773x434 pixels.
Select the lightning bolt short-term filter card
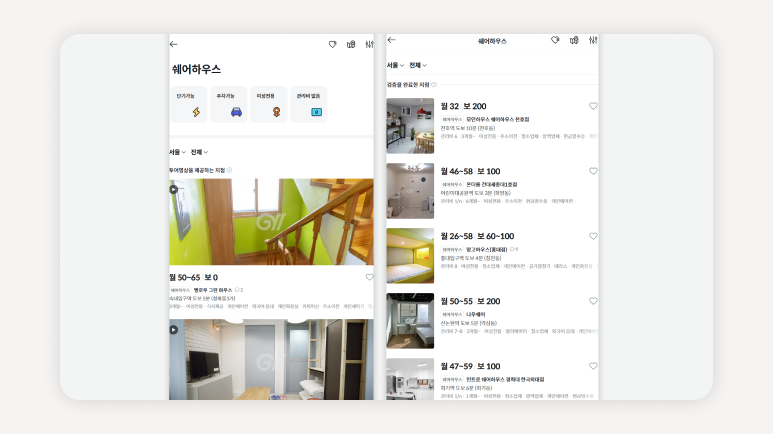click(189, 105)
